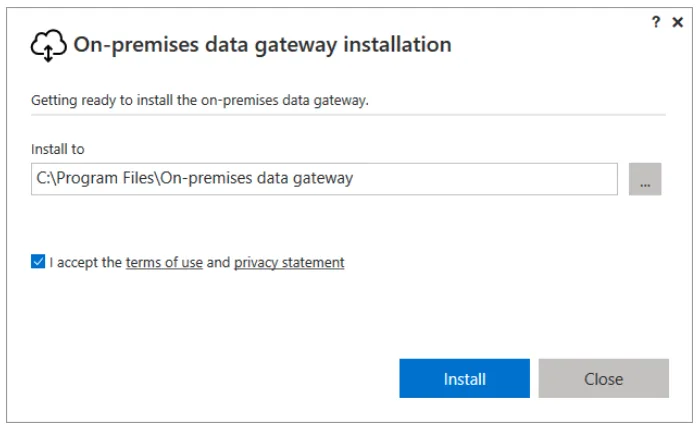
Task: Dismiss the dialog with the X icon
Action: click(678, 22)
